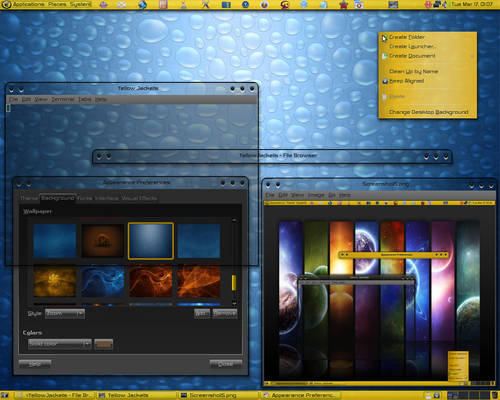Click the show desktop icon in bottom panel
The image size is (500, 400).
pos(5,395)
